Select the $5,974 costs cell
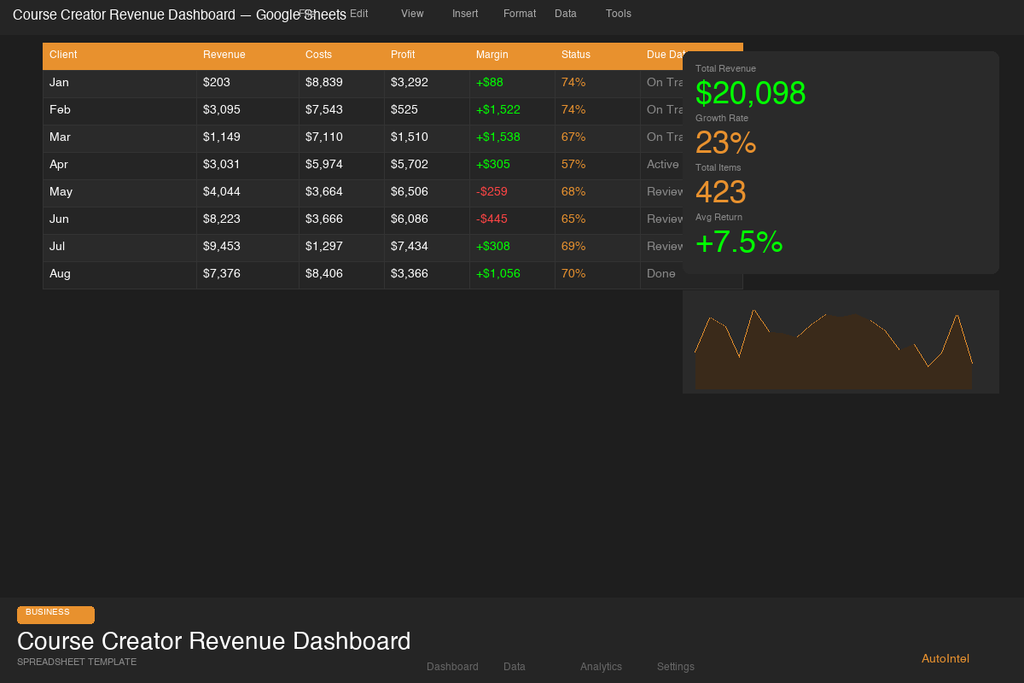1024x683 pixels. pyautogui.click(x=342, y=165)
